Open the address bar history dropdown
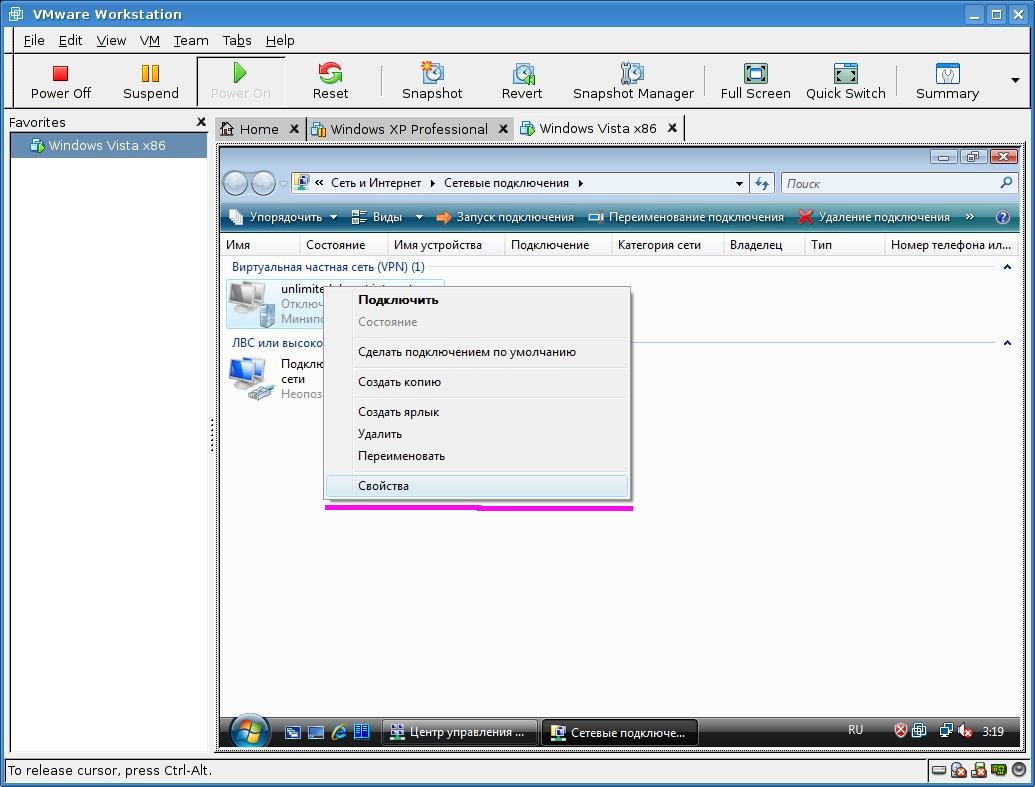 point(739,184)
